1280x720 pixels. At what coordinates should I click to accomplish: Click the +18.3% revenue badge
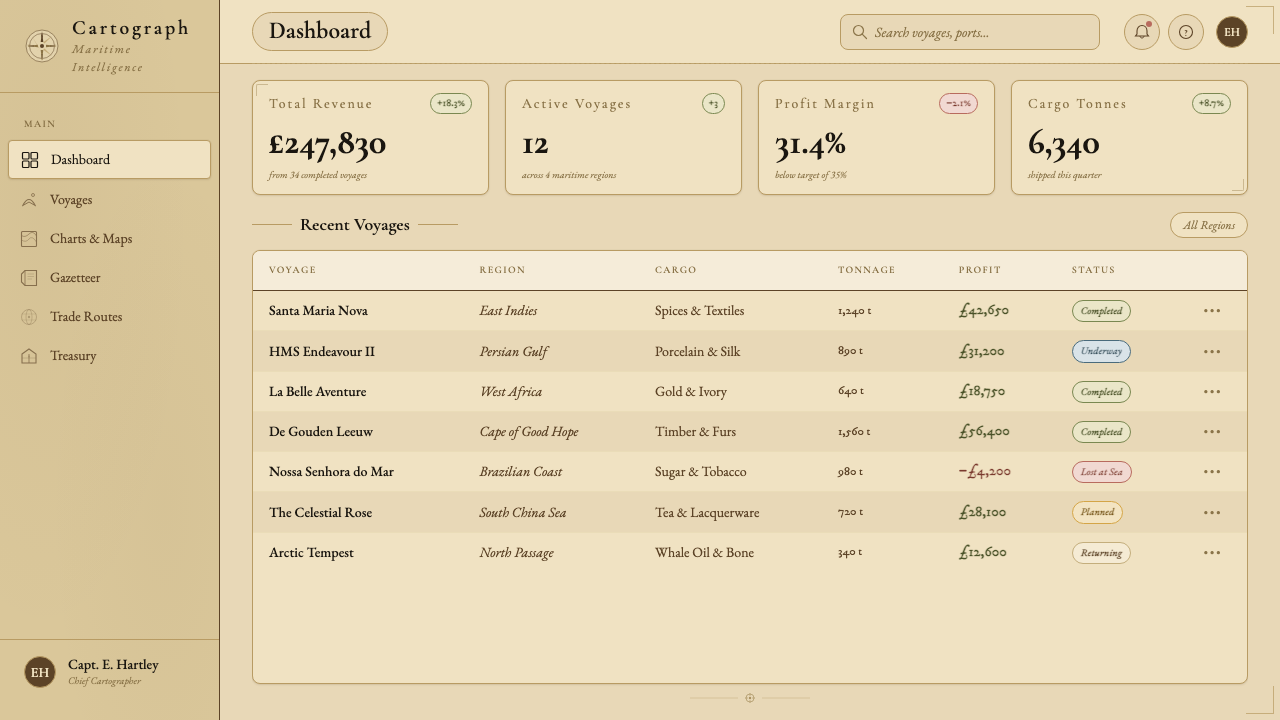(x=451, y=104)
